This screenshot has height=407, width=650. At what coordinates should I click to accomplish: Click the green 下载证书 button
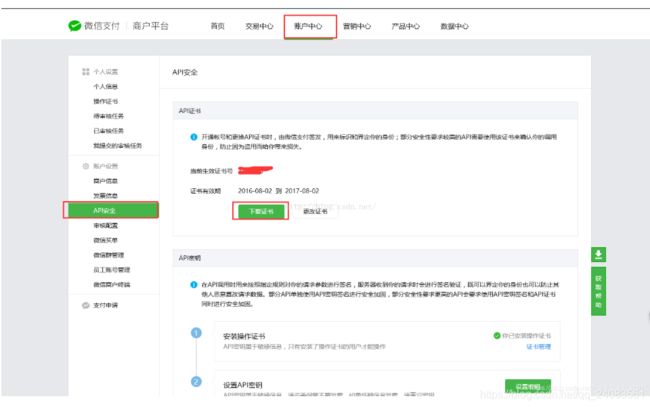click(261, 211)
